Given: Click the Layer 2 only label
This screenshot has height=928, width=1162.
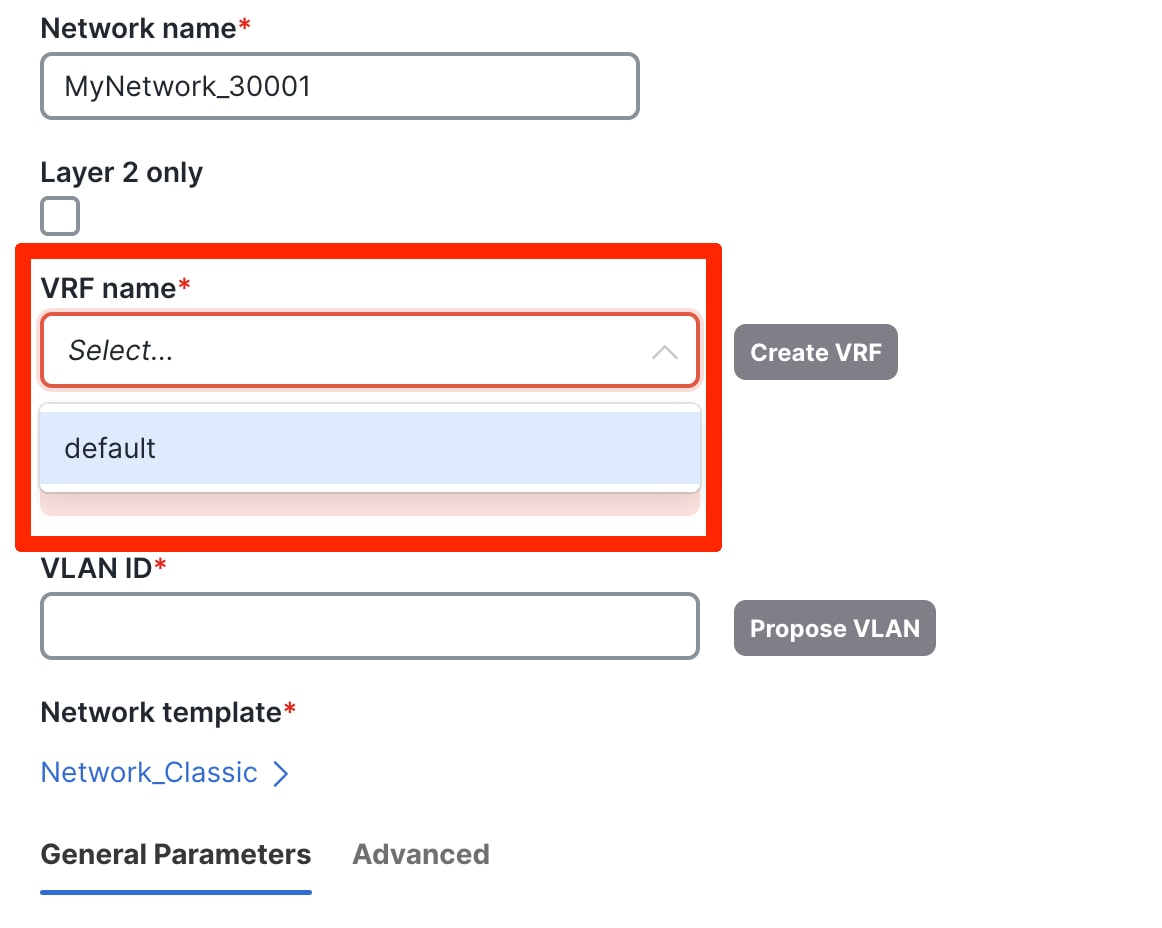Looking at the screenshot, I should click(121, 172).
